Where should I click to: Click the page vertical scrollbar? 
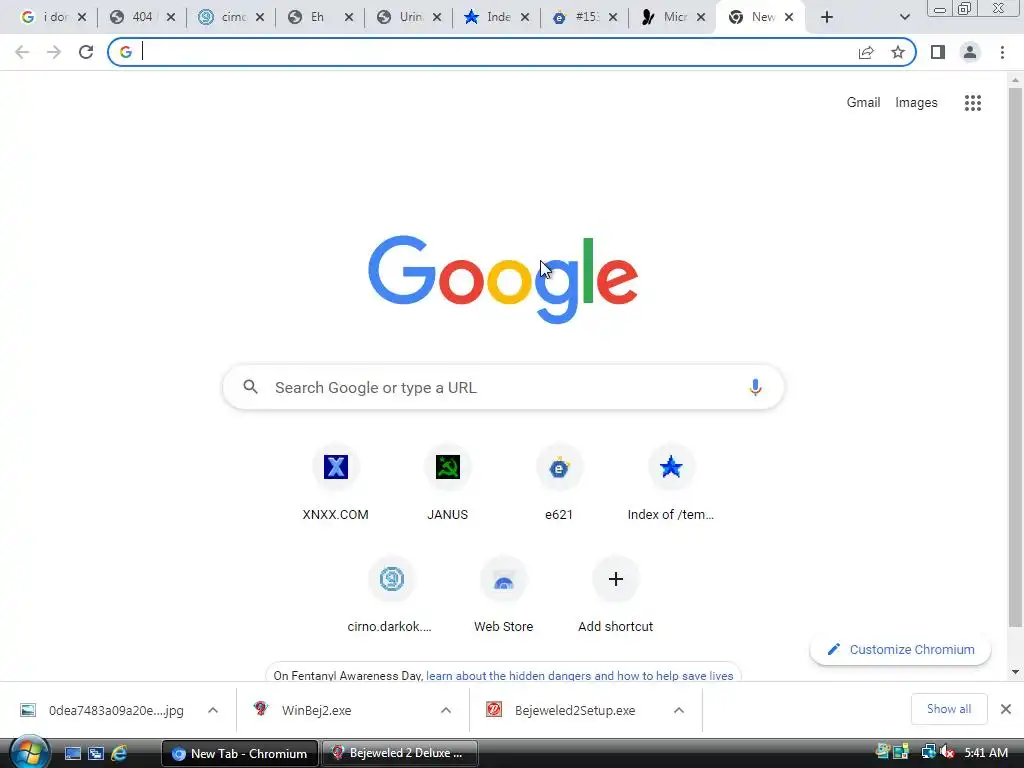(1015, 356)
